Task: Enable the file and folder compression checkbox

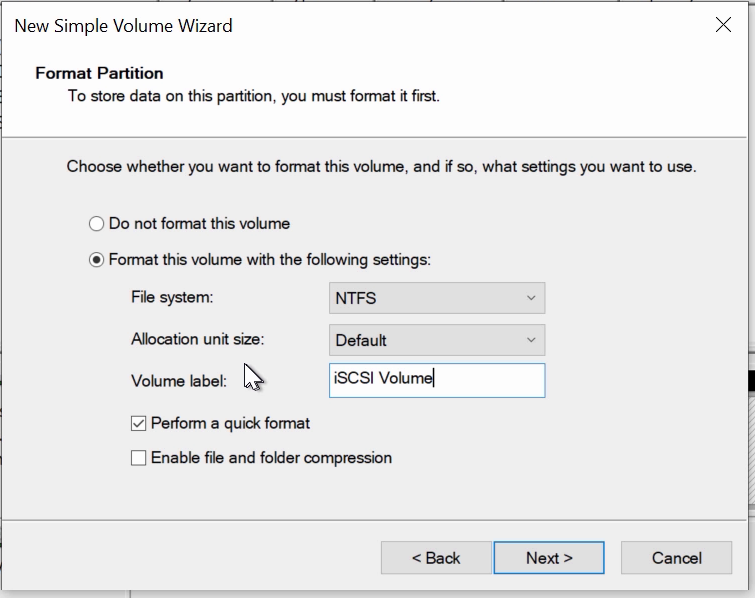Action: (x=138, y=457)
